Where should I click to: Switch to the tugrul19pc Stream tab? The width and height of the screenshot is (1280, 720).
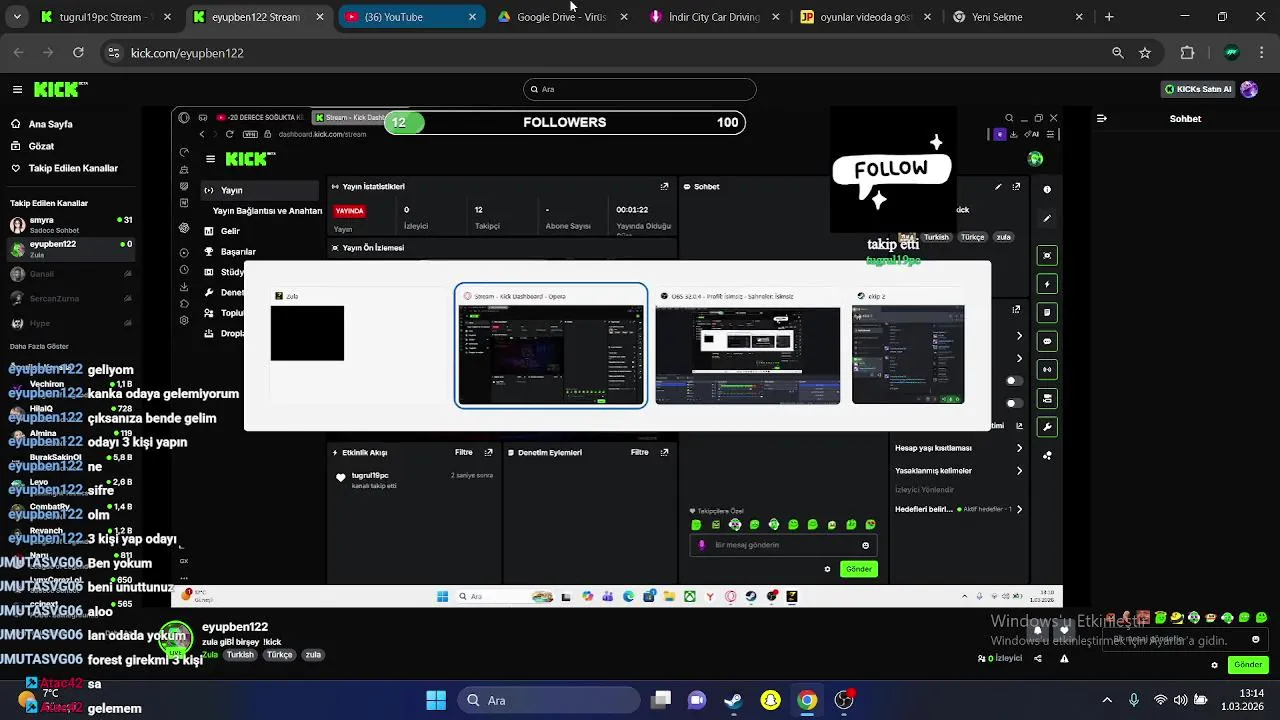105,17
